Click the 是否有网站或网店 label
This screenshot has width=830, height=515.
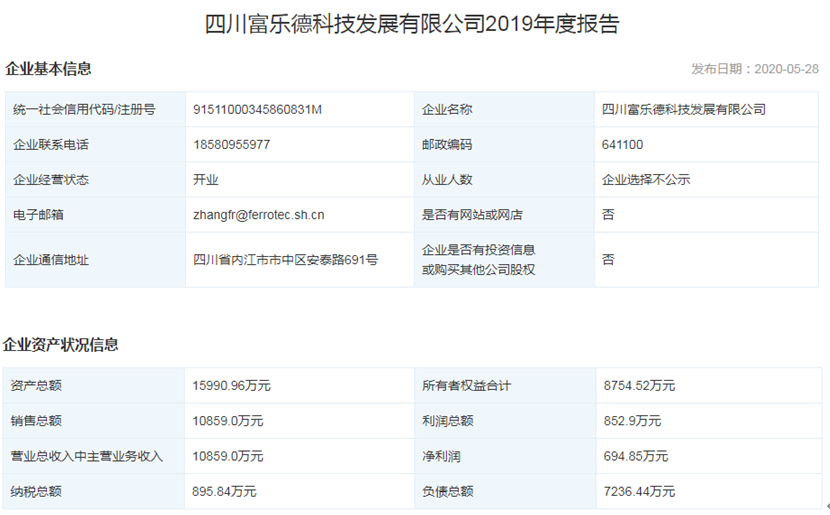472,214
